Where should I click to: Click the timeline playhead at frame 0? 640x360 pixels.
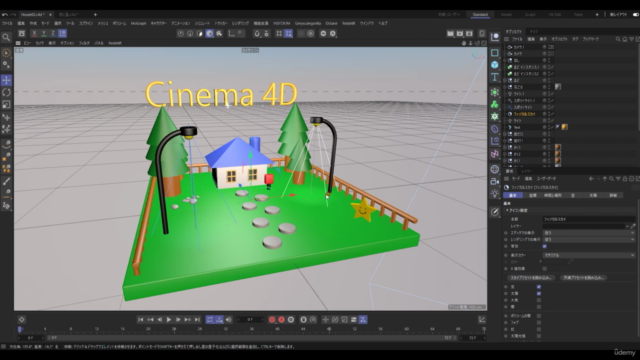(20, 329)
